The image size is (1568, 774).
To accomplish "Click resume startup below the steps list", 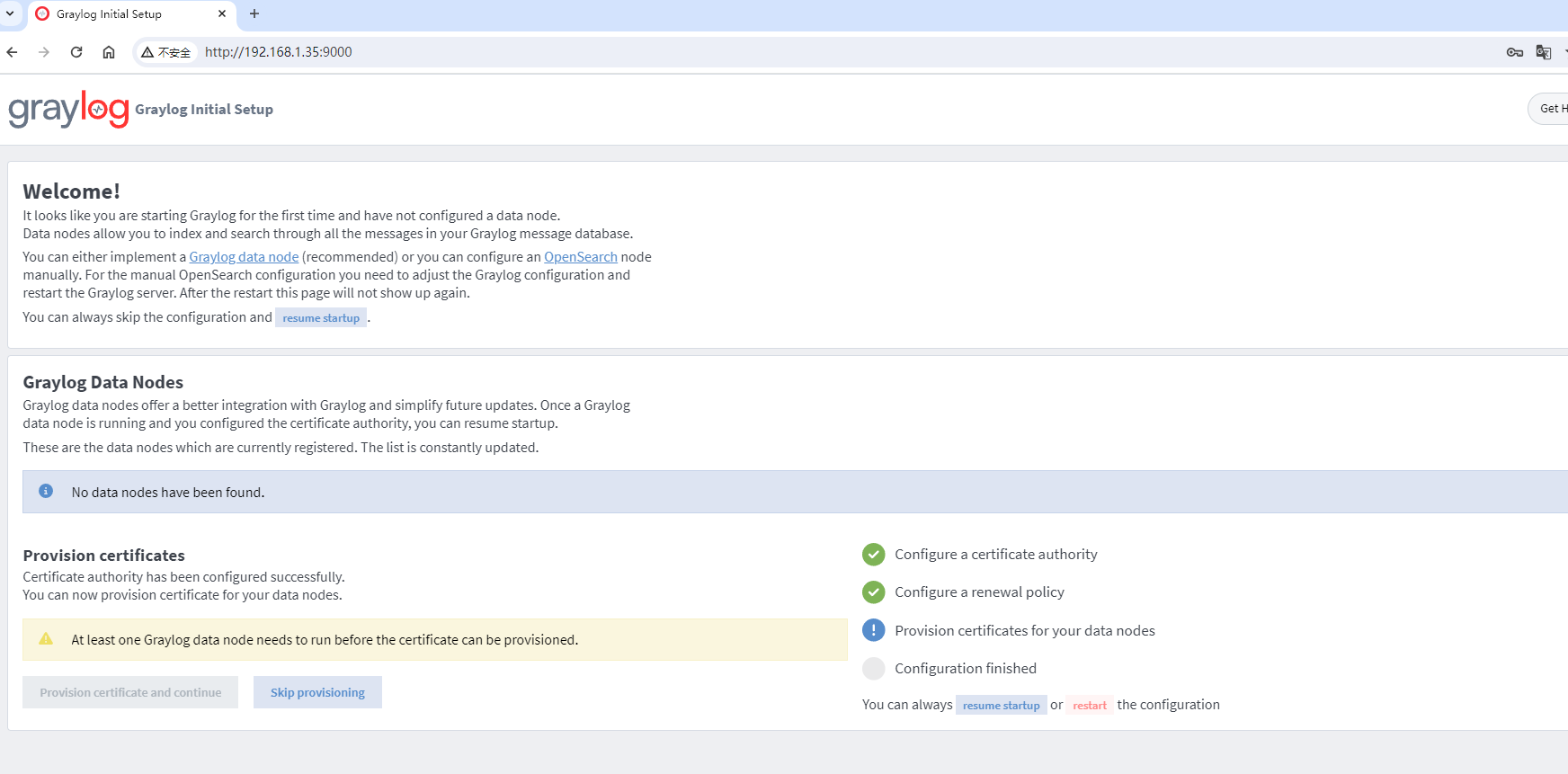I will (1001, 706).
